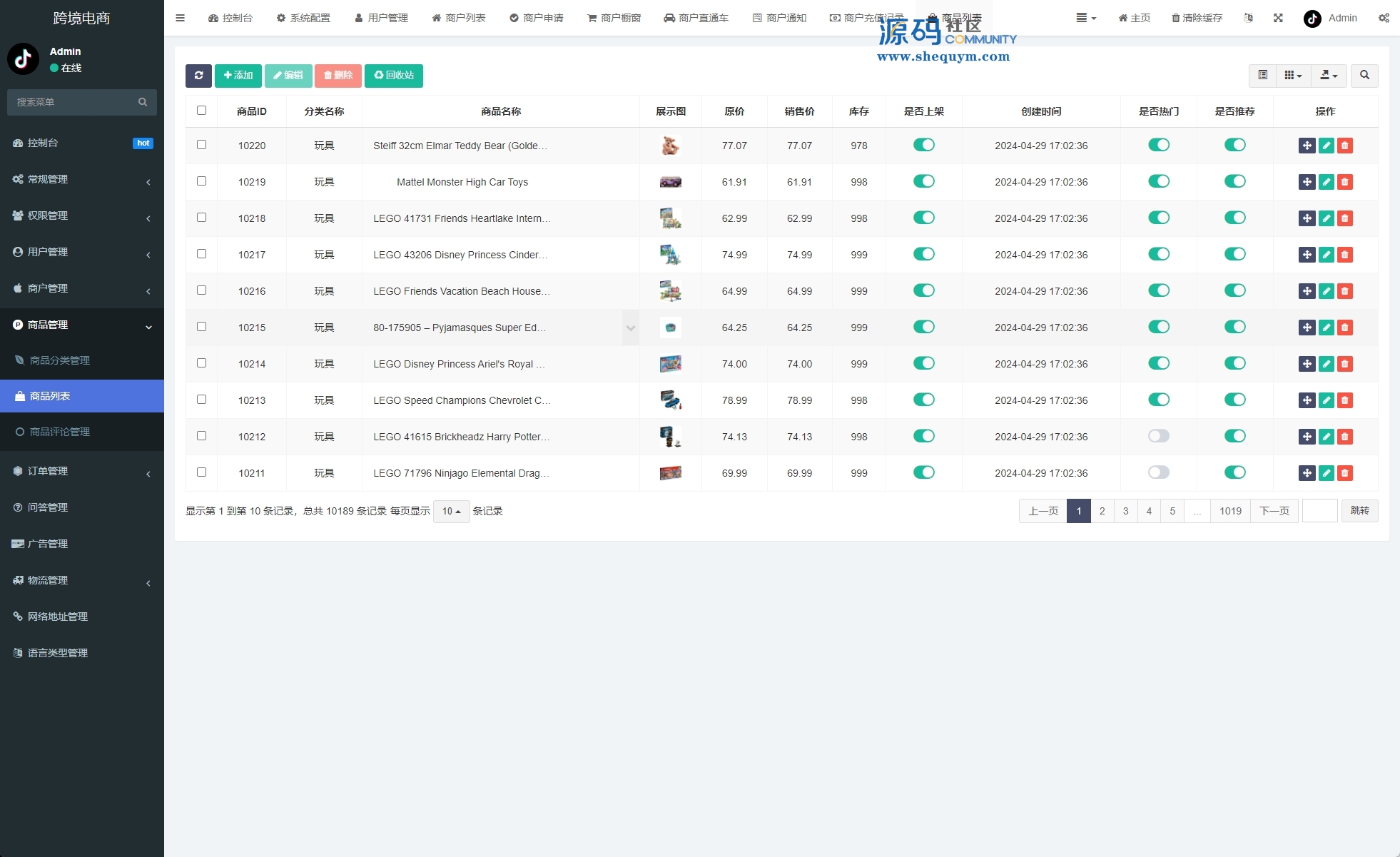Open the columns selector dropdown
The width and height of the screenshot is (1400, 857).
[1293, 76]
